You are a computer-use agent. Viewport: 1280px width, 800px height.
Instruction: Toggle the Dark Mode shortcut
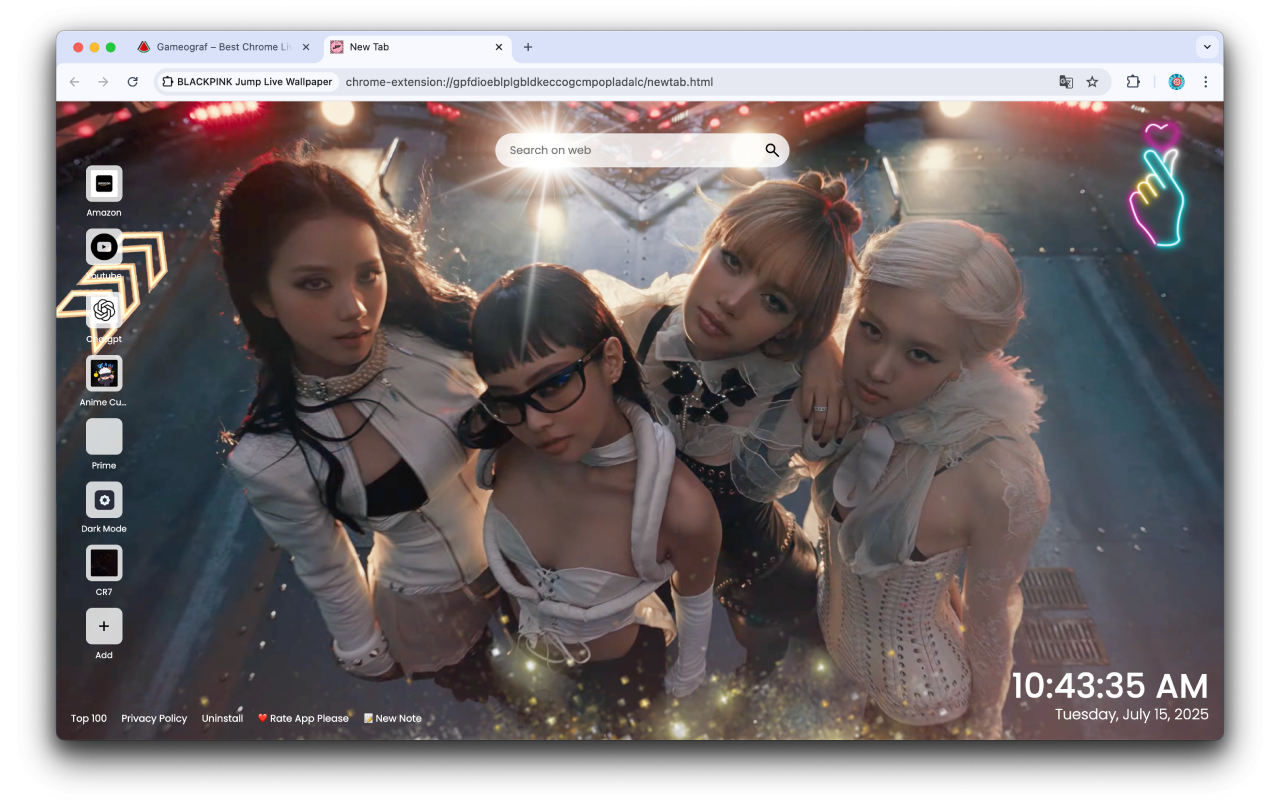pos(104,500)
